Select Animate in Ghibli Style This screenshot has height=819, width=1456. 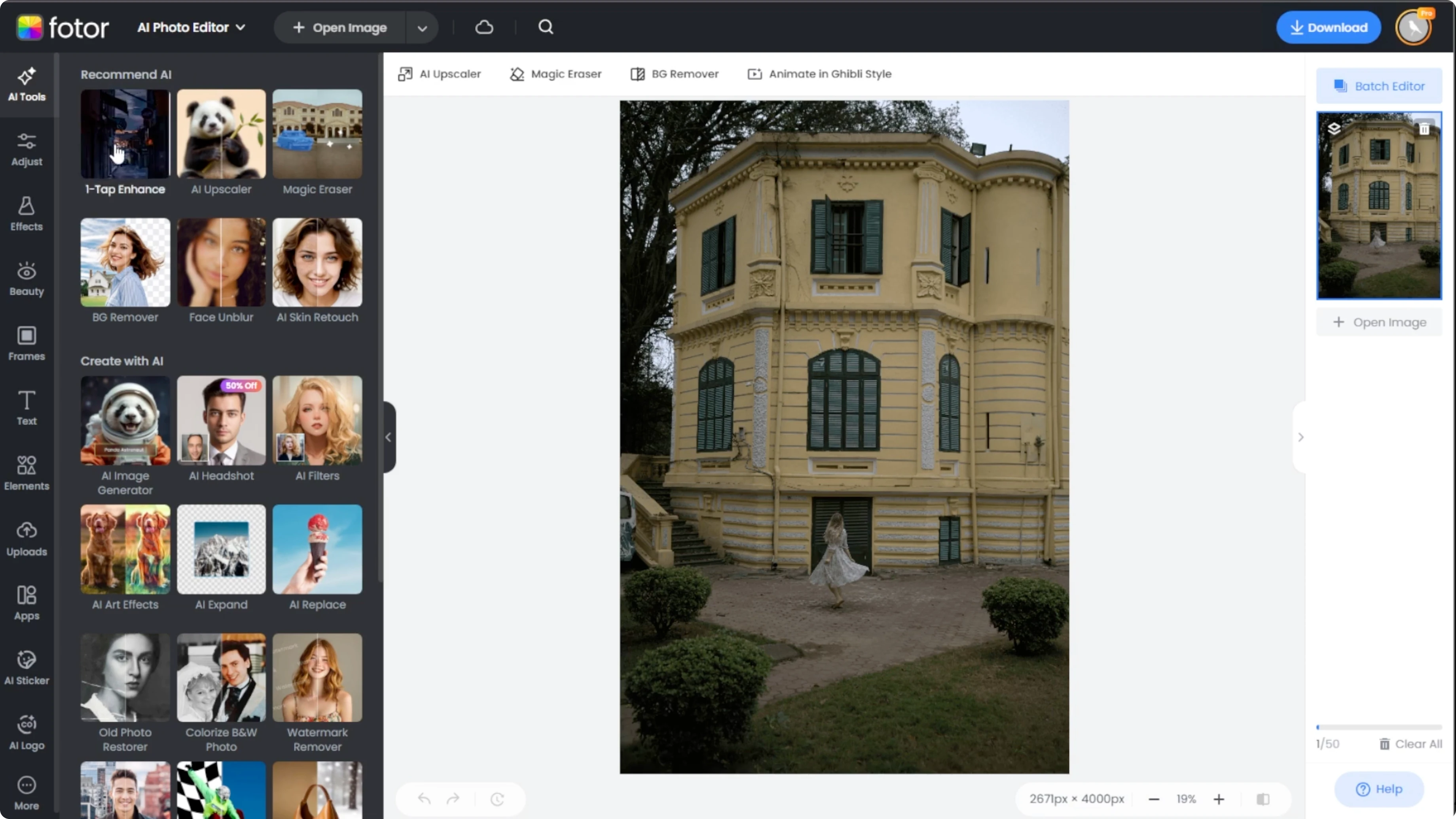(x=819, y=74)
